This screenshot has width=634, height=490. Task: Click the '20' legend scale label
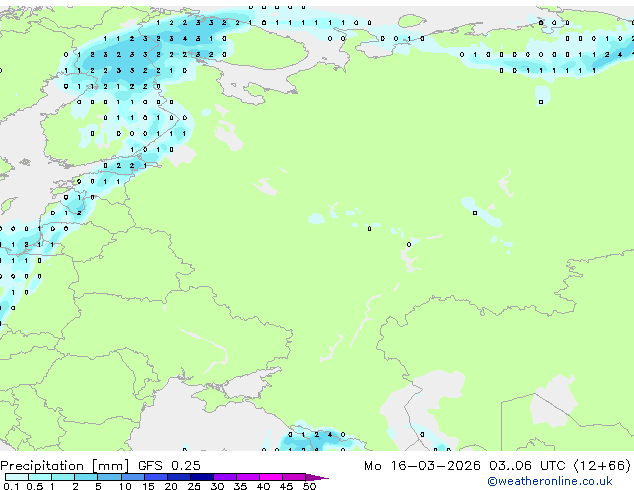[x=171, y=486]
